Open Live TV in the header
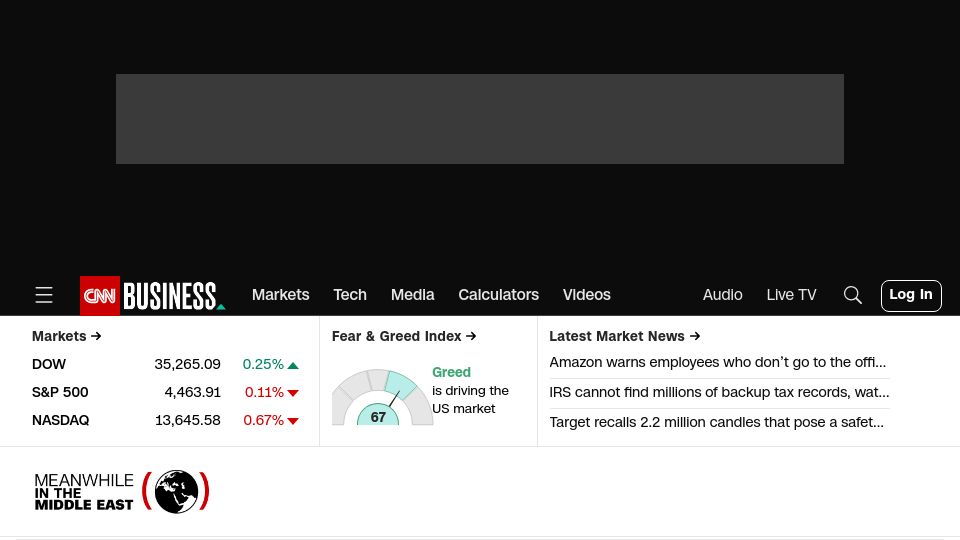 (x=791, y=294)
